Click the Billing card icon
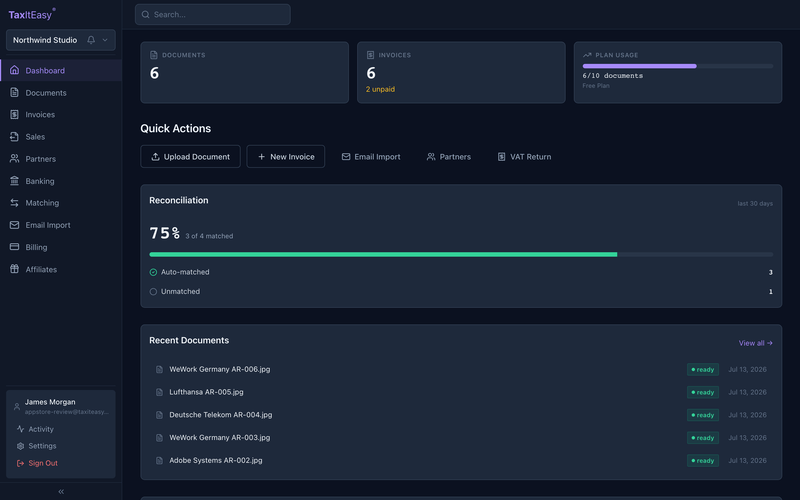 tap(14, 247)
